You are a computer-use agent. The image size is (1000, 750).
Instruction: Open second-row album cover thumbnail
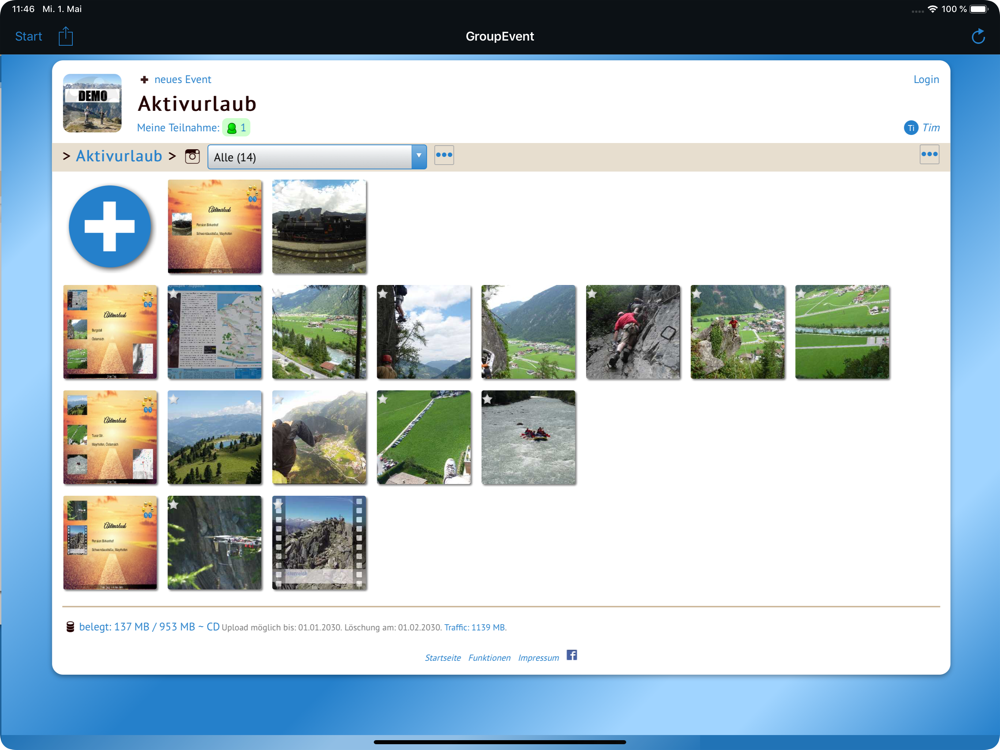pos(110,332)
